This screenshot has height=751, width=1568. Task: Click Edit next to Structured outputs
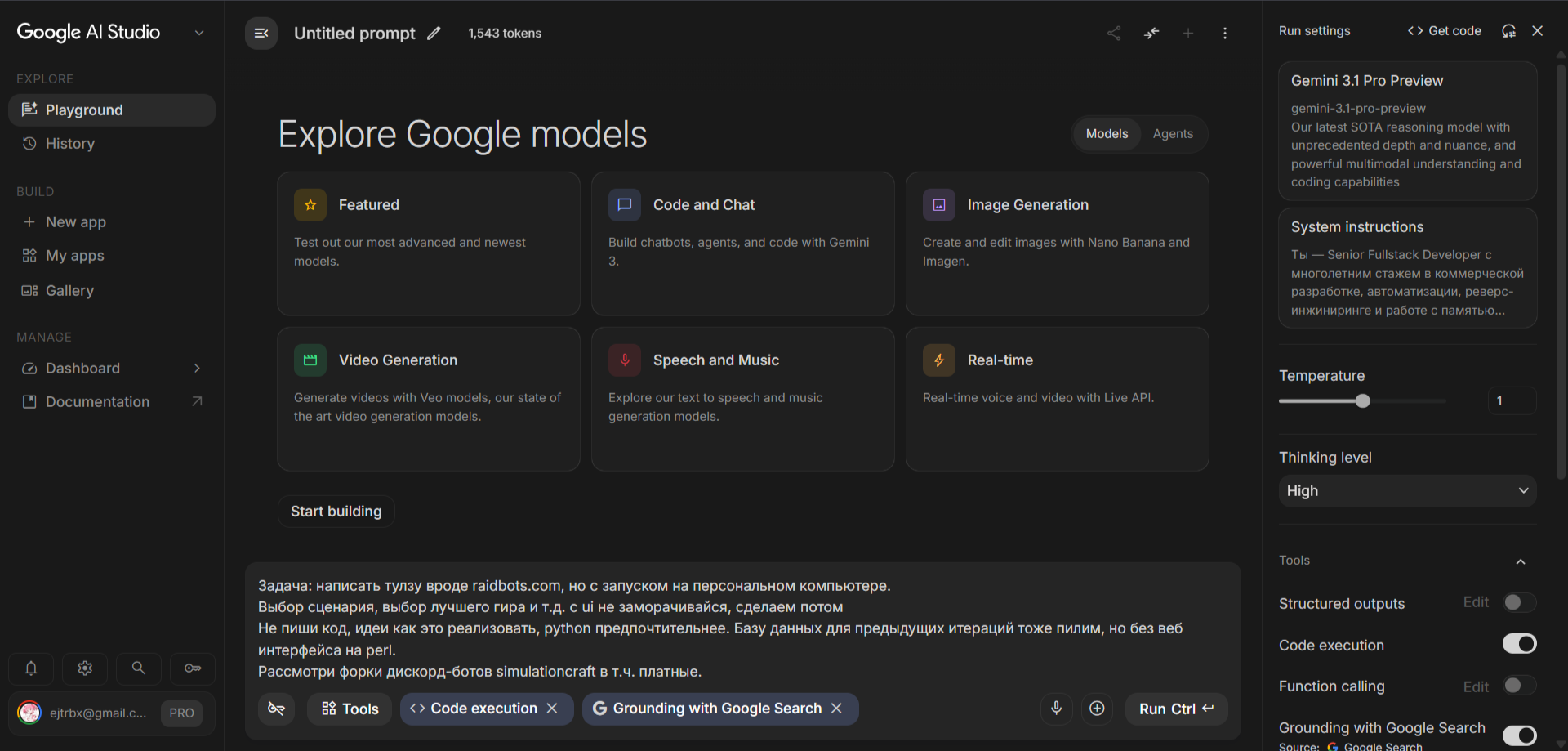click(1476, 602)
